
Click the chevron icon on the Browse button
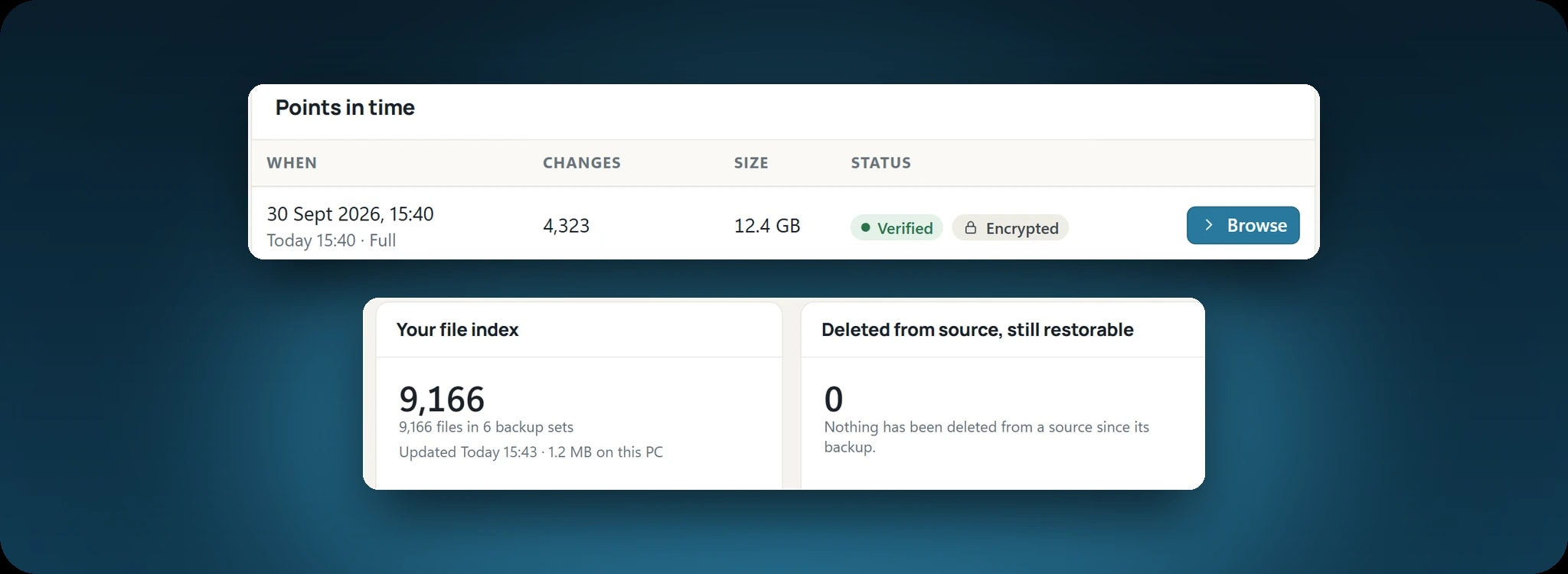click(1208, 225)
